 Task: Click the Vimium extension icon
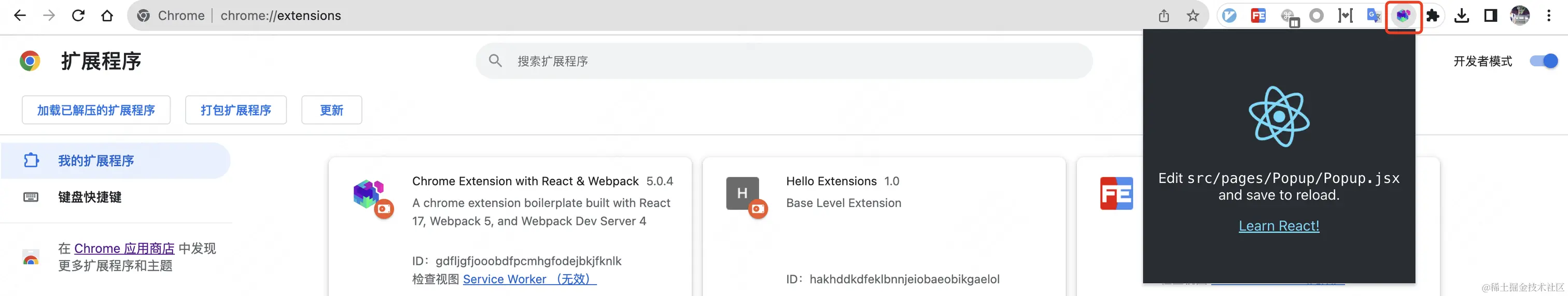tap(1229, 15)
